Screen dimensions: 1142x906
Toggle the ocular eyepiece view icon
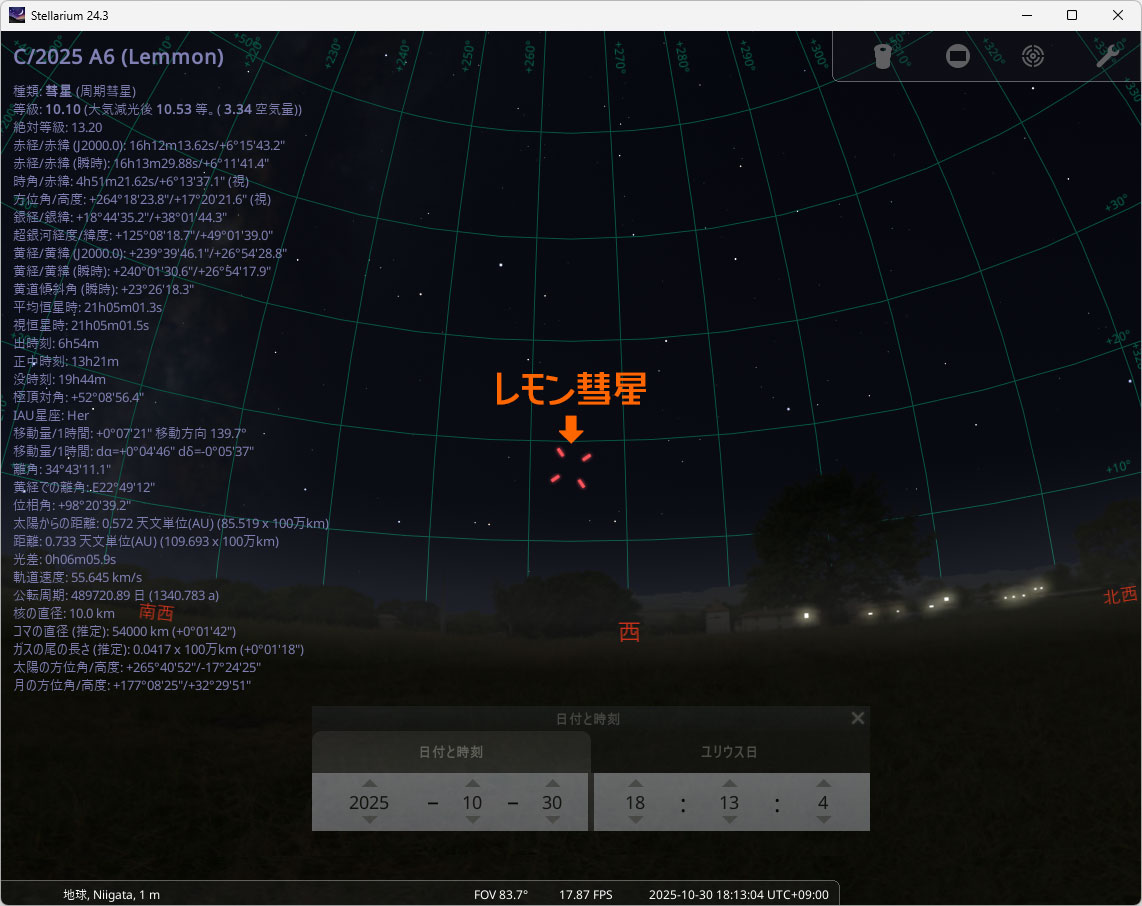[882, 57]
